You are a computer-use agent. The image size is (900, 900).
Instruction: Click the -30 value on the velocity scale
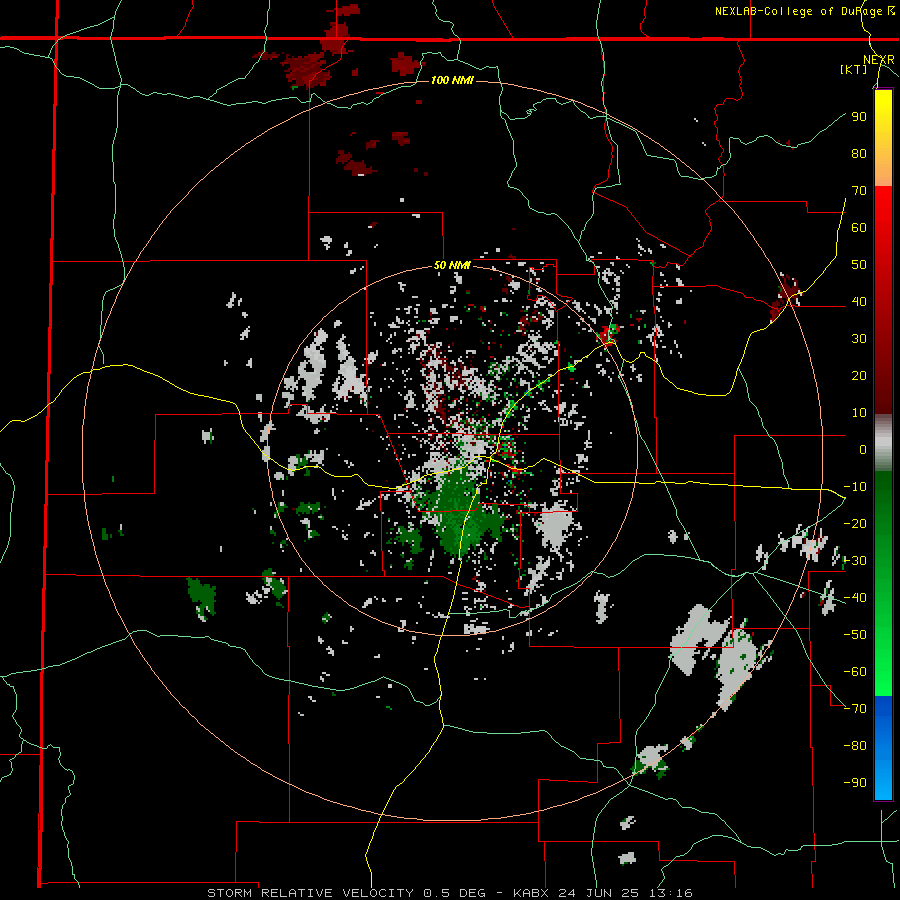tap(855, 560)
